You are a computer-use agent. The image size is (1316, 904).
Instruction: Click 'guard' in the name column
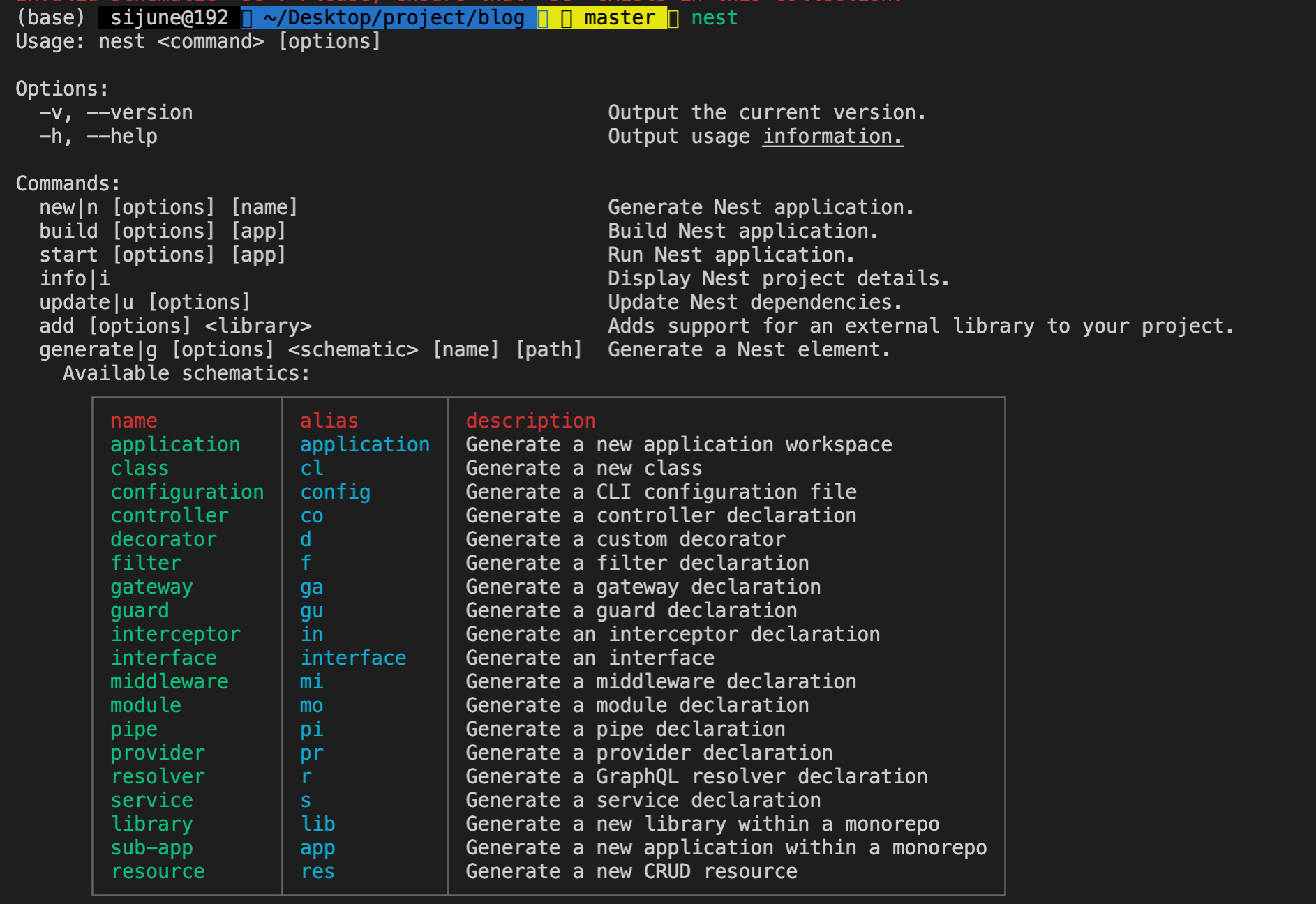coord(140,610)
